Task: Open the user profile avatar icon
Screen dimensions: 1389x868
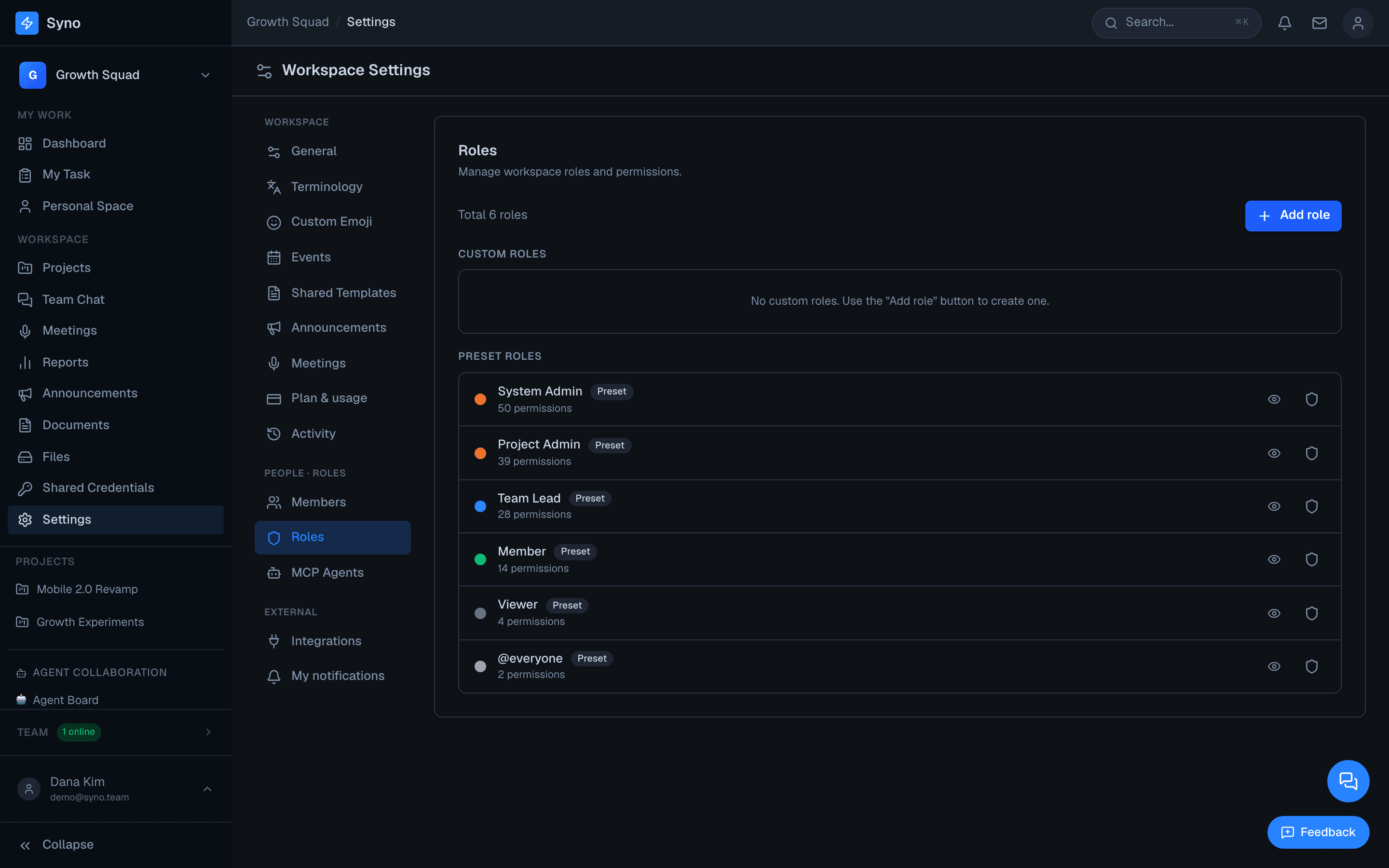Action: 1358,23
